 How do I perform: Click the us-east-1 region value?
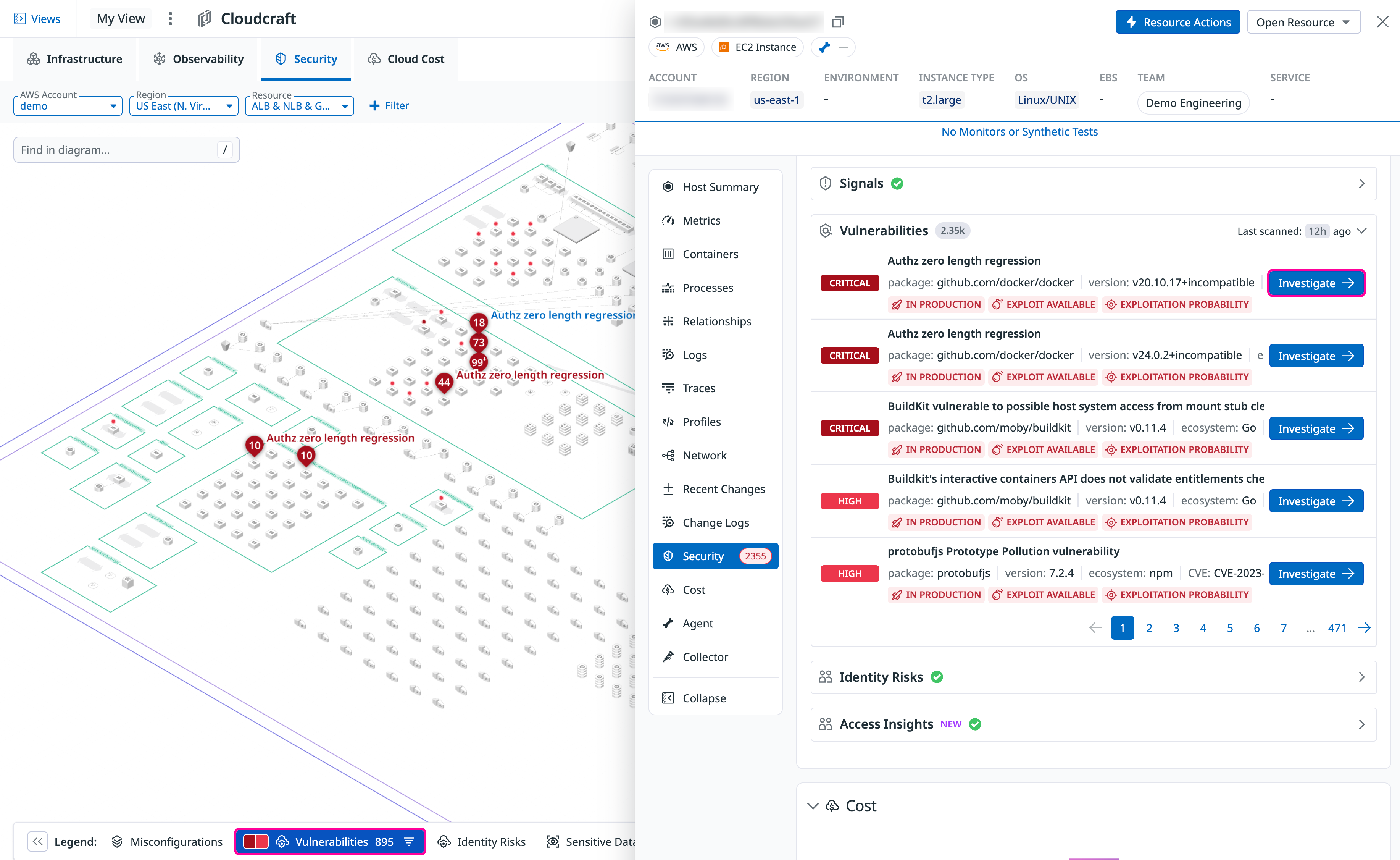pyautogui.click(x=776, y=100)
